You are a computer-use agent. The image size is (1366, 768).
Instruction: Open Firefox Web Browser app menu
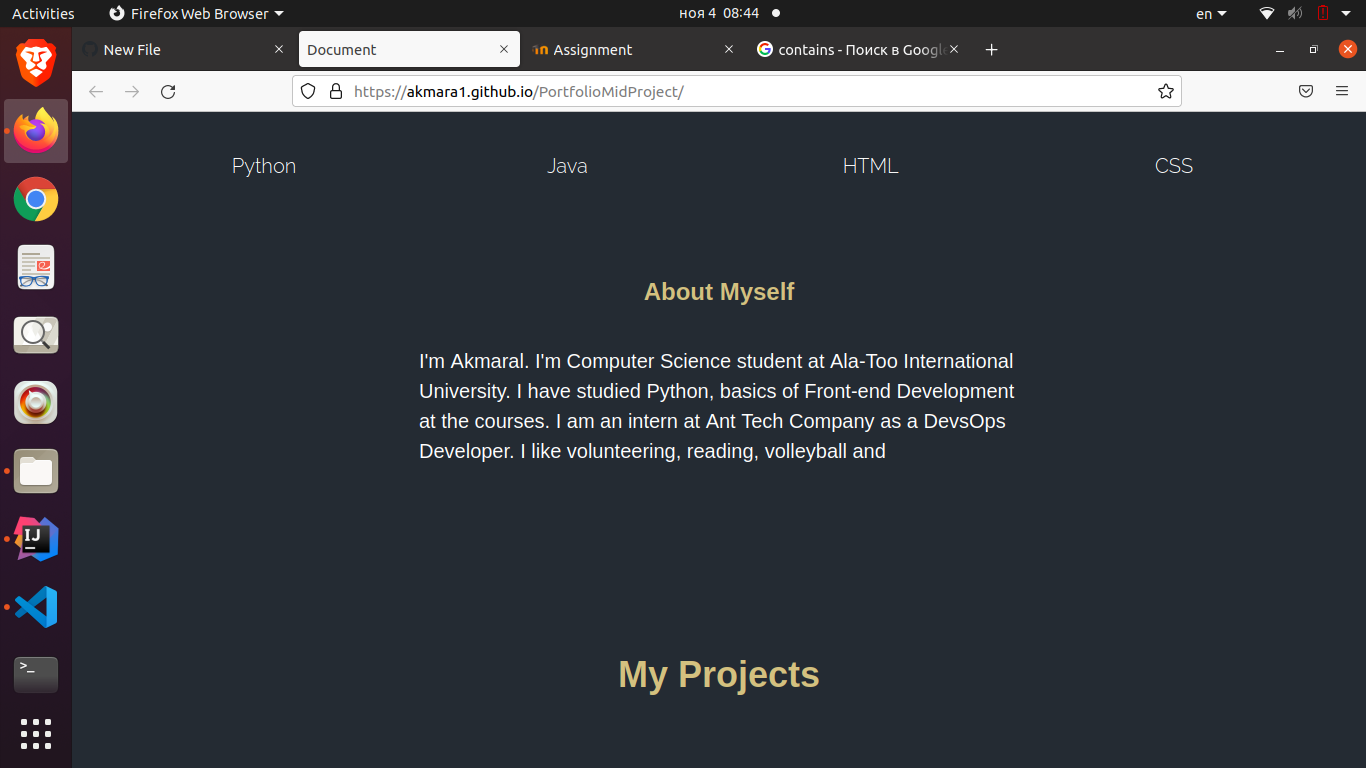click(196, 14)
